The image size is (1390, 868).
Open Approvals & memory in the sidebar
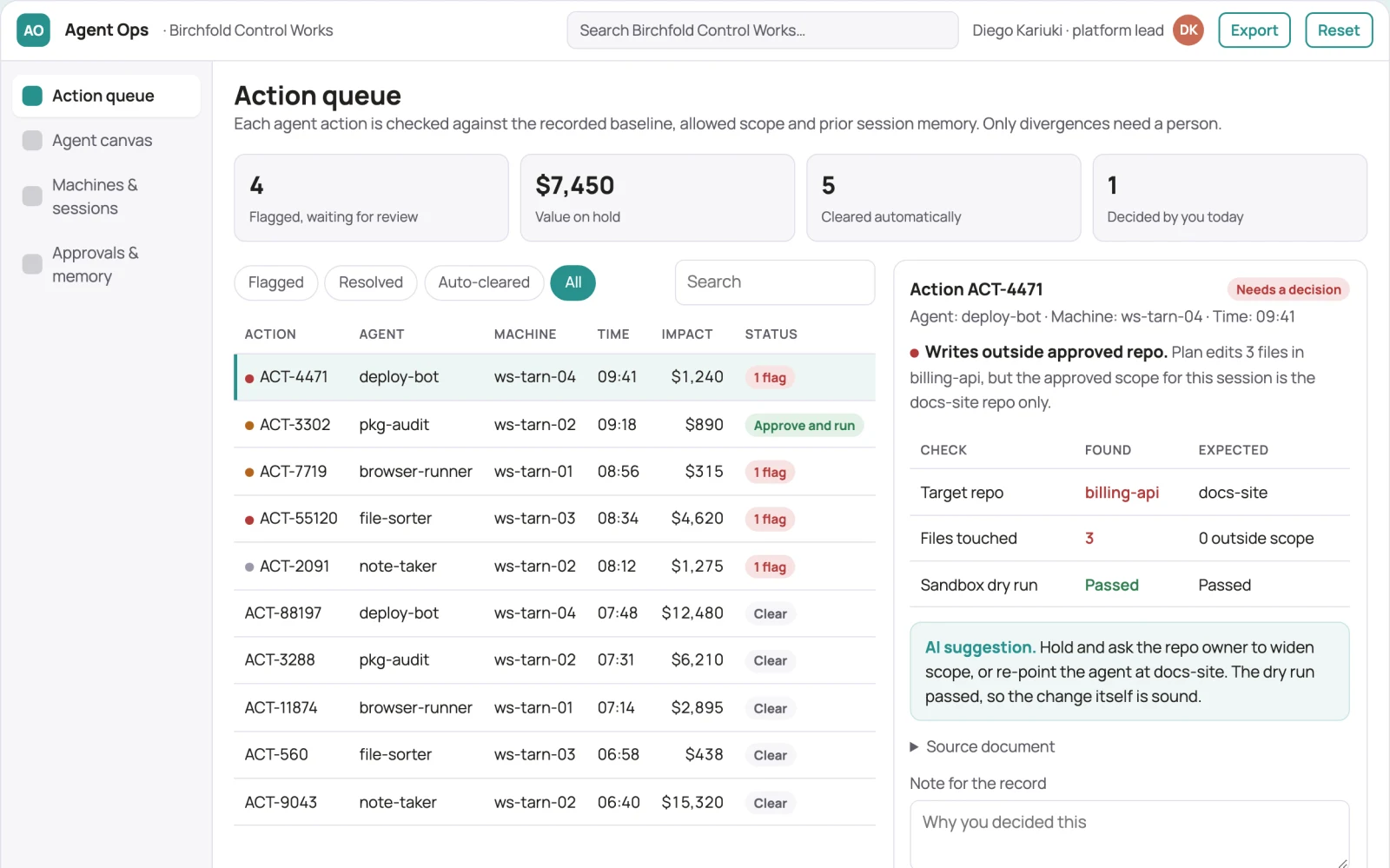click(x=106, y=264)
